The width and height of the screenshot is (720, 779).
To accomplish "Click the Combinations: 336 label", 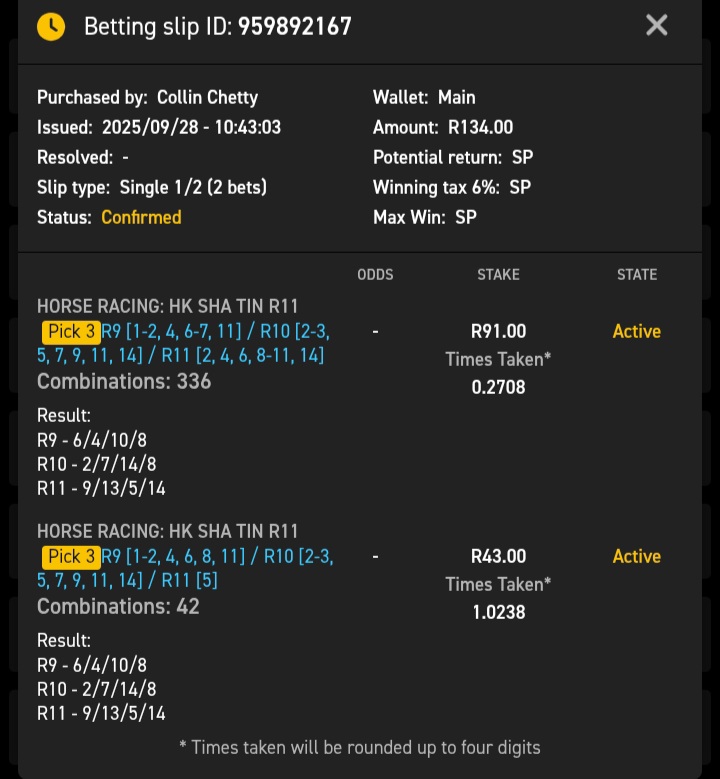I will click(x=124, y=381).
